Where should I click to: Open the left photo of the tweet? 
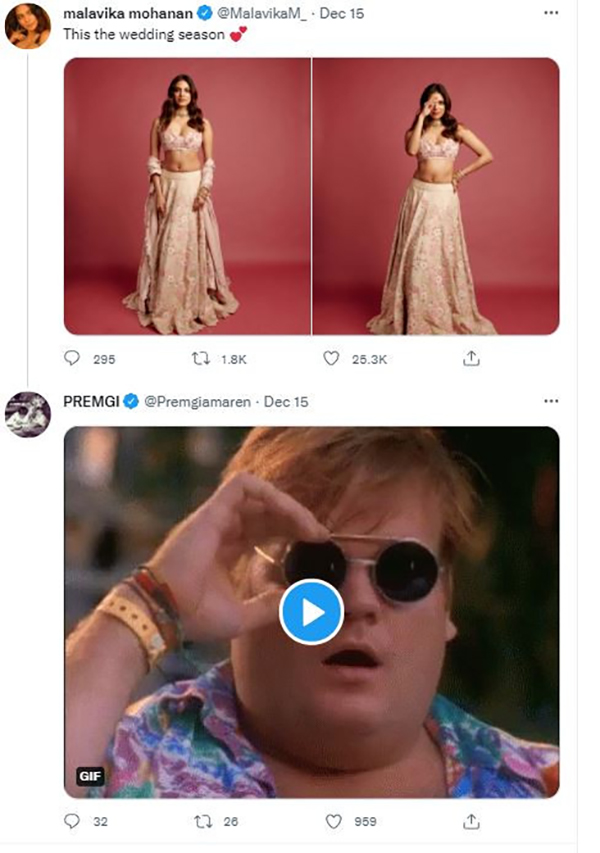(x=187, y=196)
